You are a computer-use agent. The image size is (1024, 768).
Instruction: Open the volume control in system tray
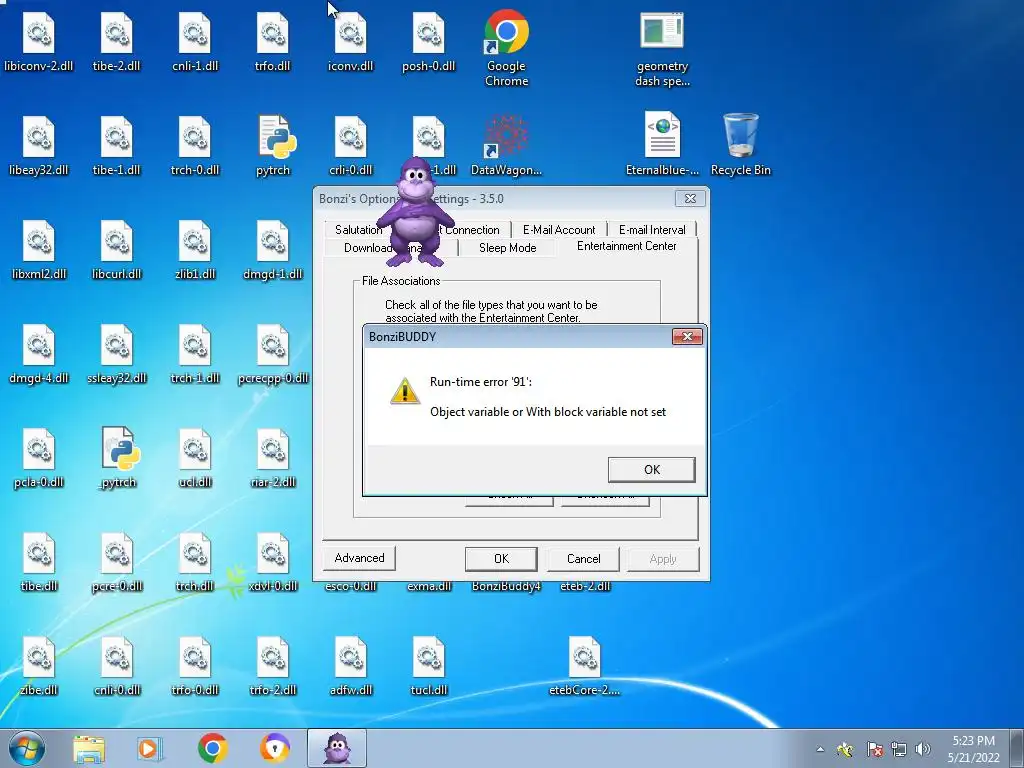(922, 749)
